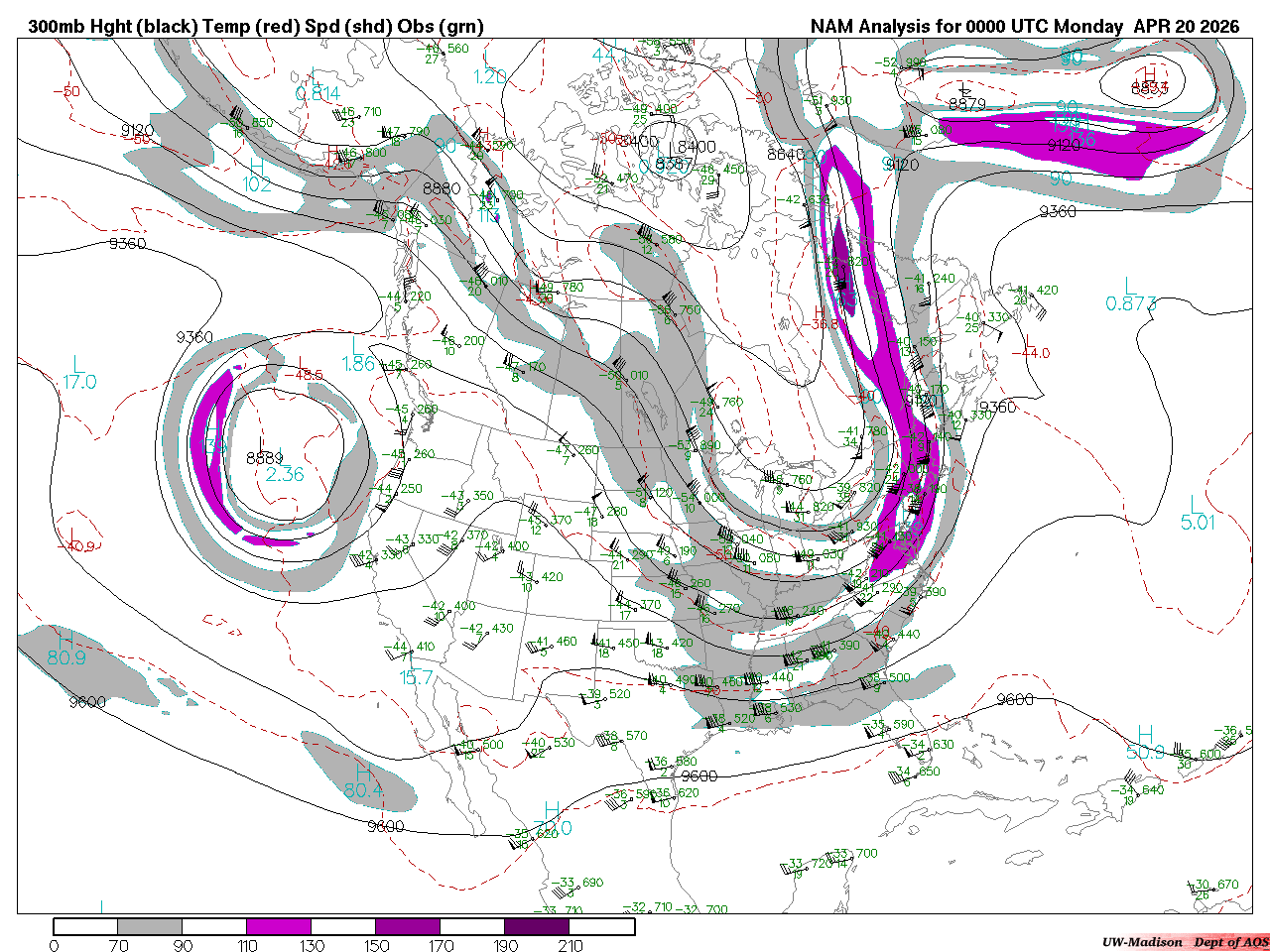Click the NAM Analysis date title text
The width and height of the screenshot is (1270, 952).
point(1025,27)
